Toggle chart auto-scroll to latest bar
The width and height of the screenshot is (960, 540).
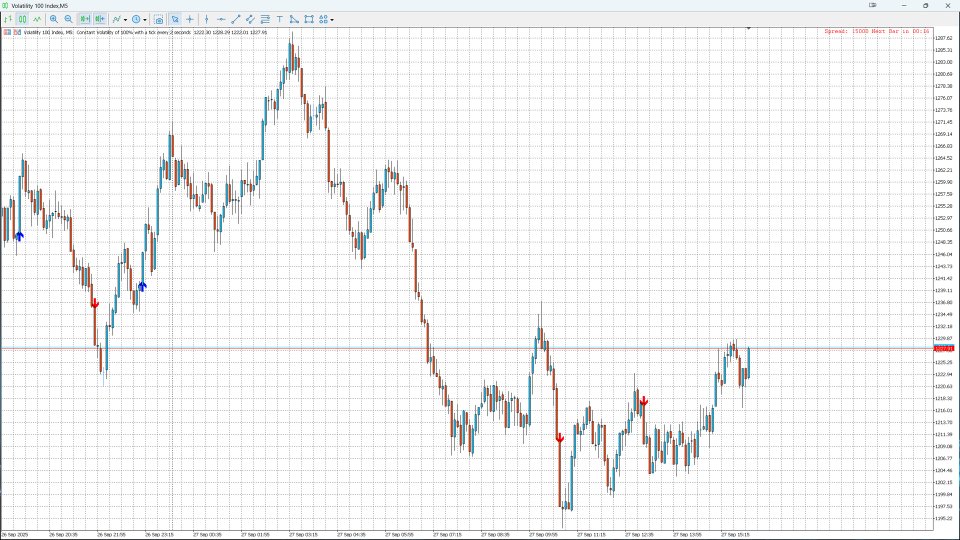[x=84, y=19]
